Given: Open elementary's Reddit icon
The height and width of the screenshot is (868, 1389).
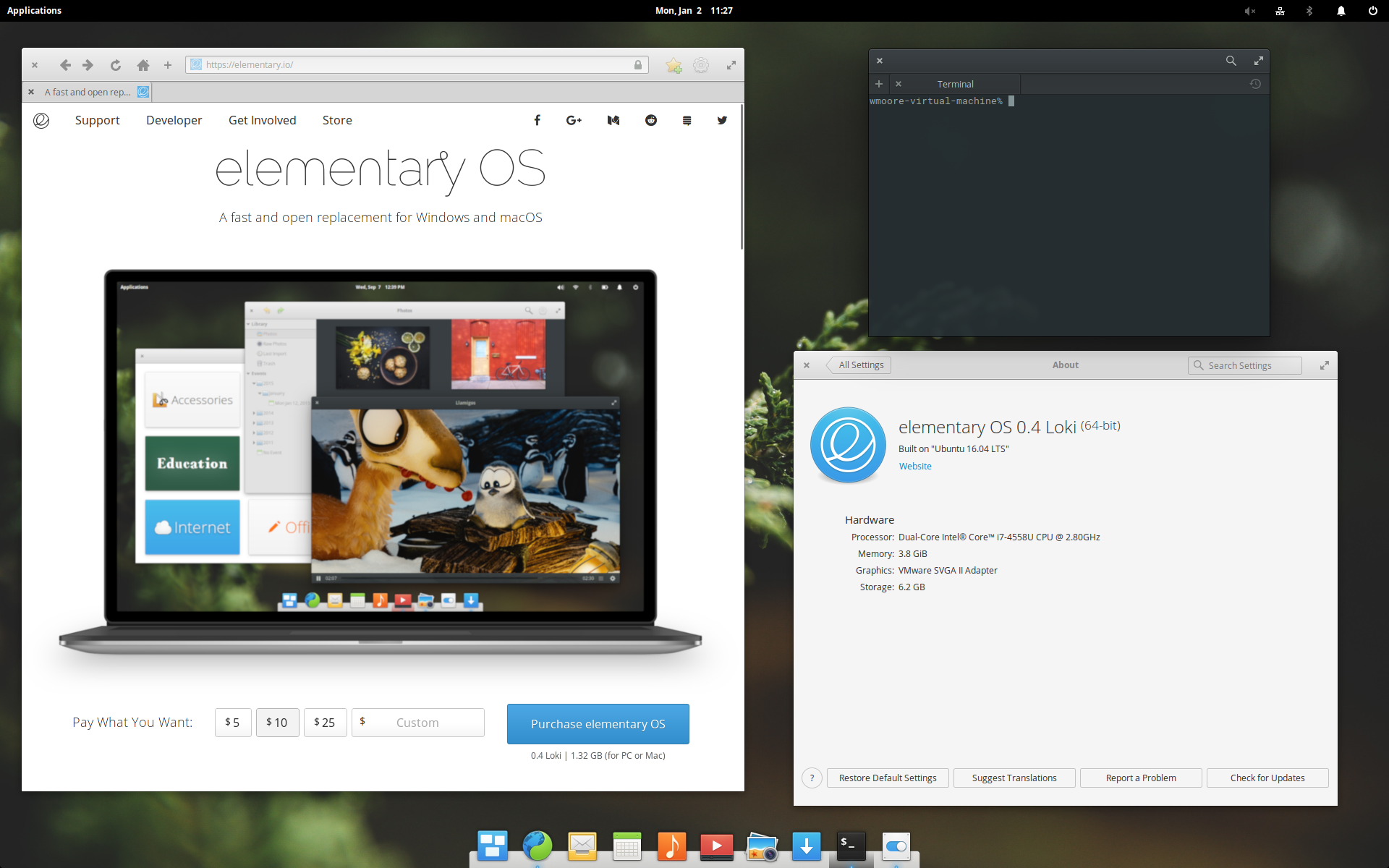Looking at the screenshot, I should (x=651, y=120).
